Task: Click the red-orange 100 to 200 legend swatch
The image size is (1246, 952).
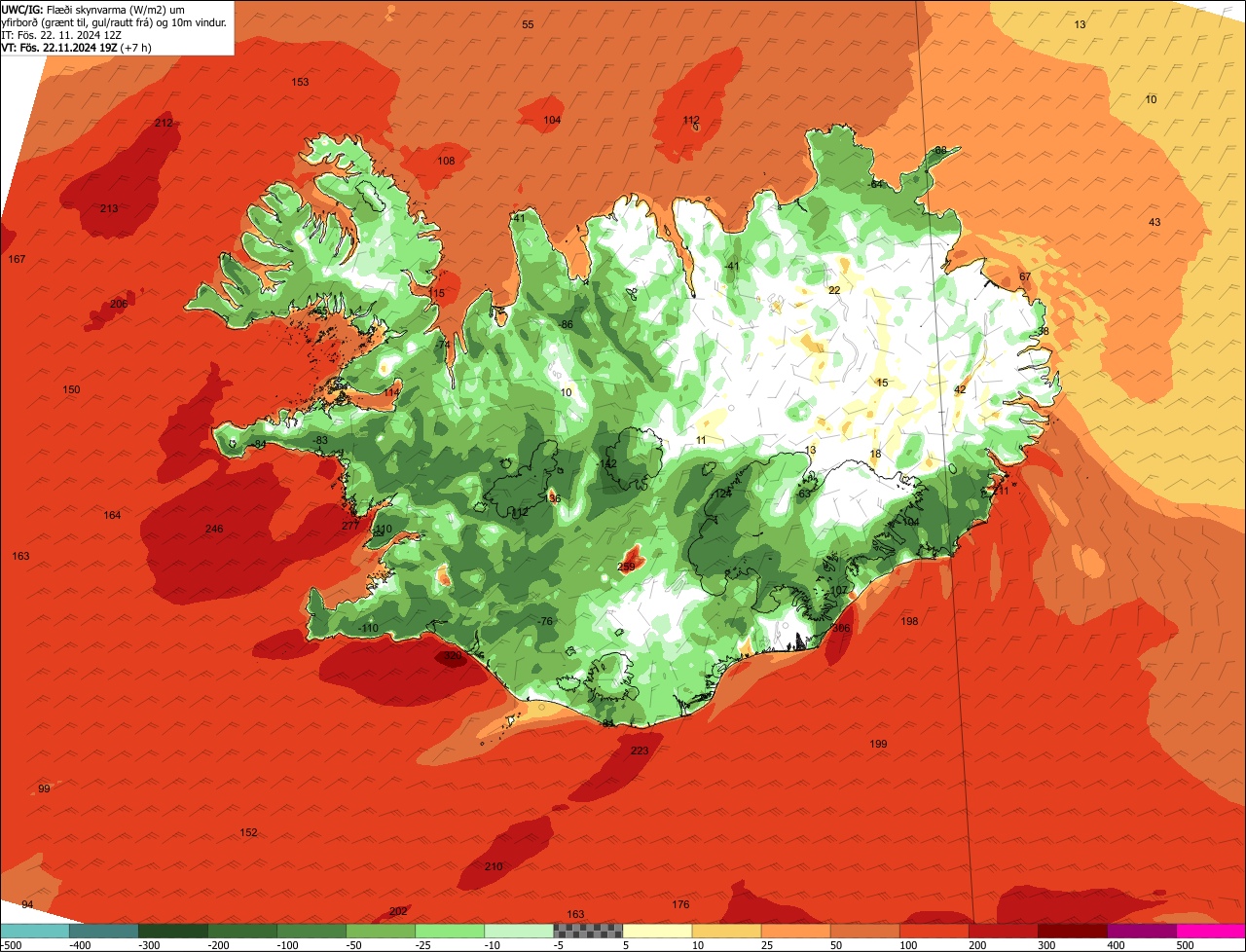Action: point(934,931)
